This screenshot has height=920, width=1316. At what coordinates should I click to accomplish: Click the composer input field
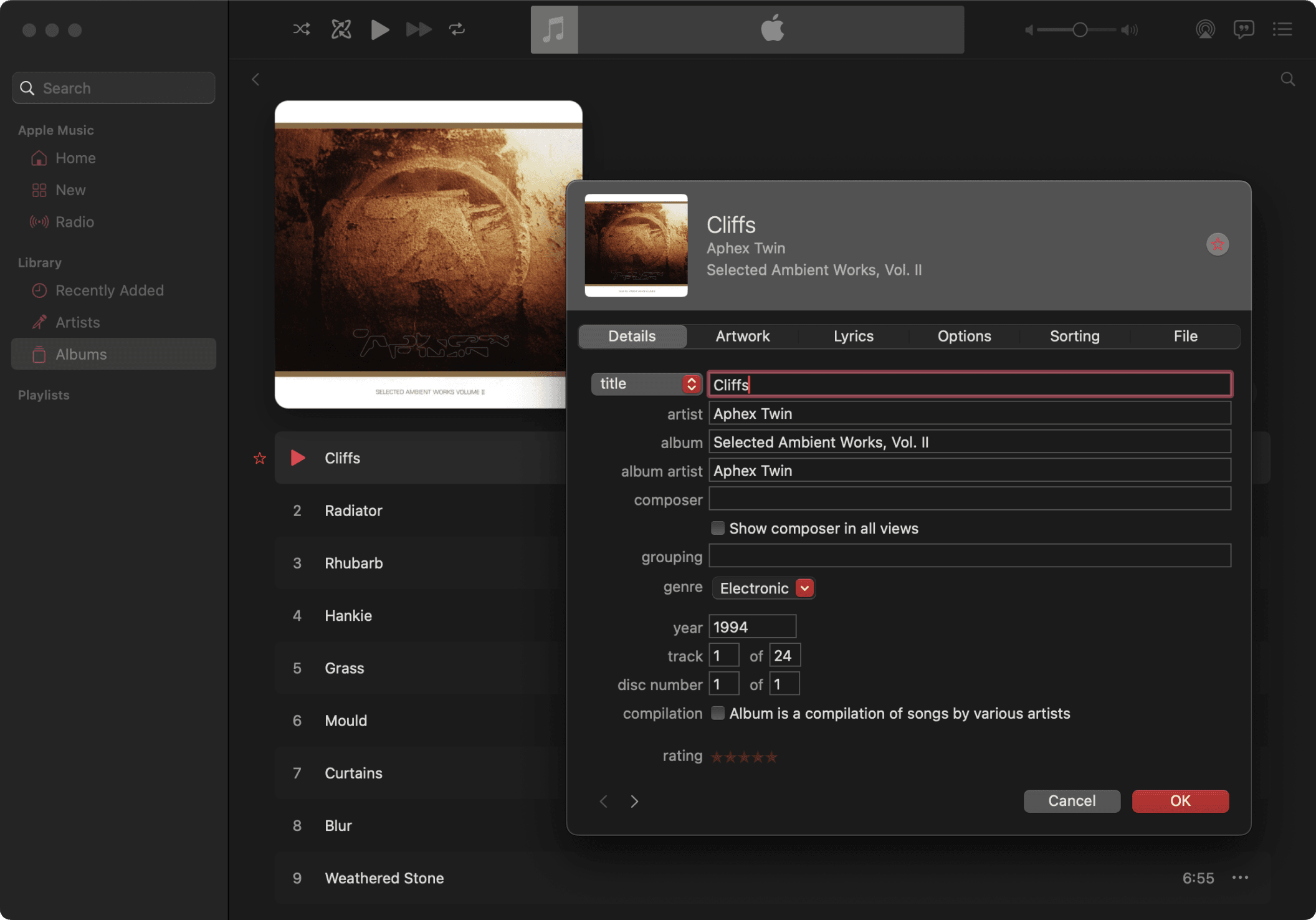click(969, 499)
